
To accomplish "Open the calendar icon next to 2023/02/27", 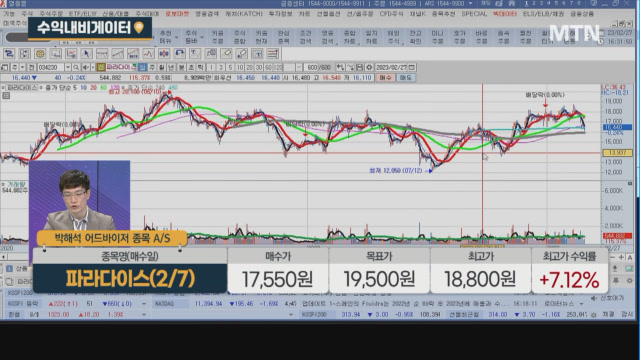I will (411, 67).
